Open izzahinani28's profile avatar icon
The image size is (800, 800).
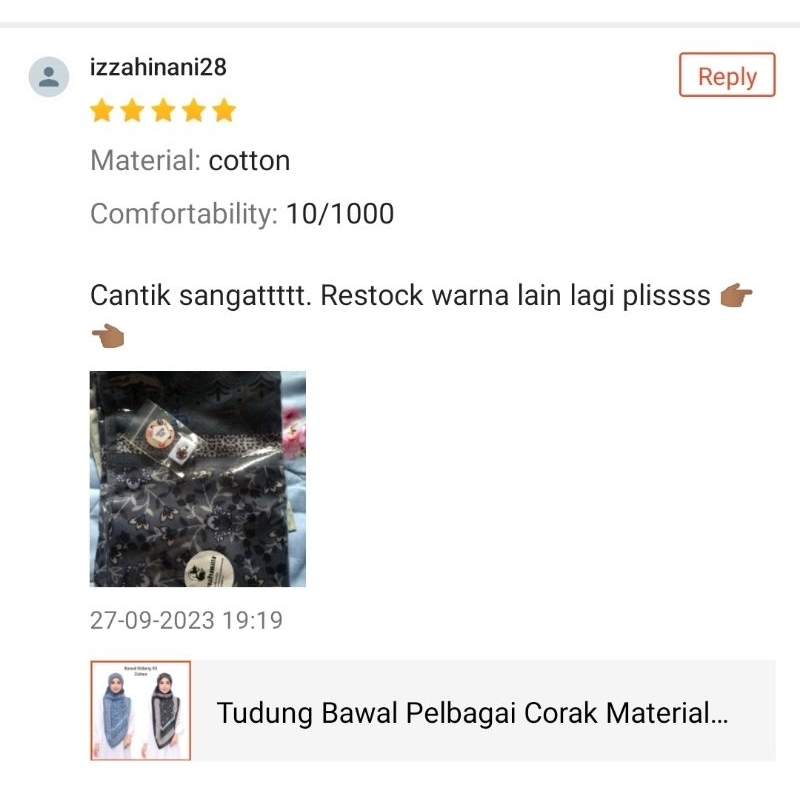(48, 77)
